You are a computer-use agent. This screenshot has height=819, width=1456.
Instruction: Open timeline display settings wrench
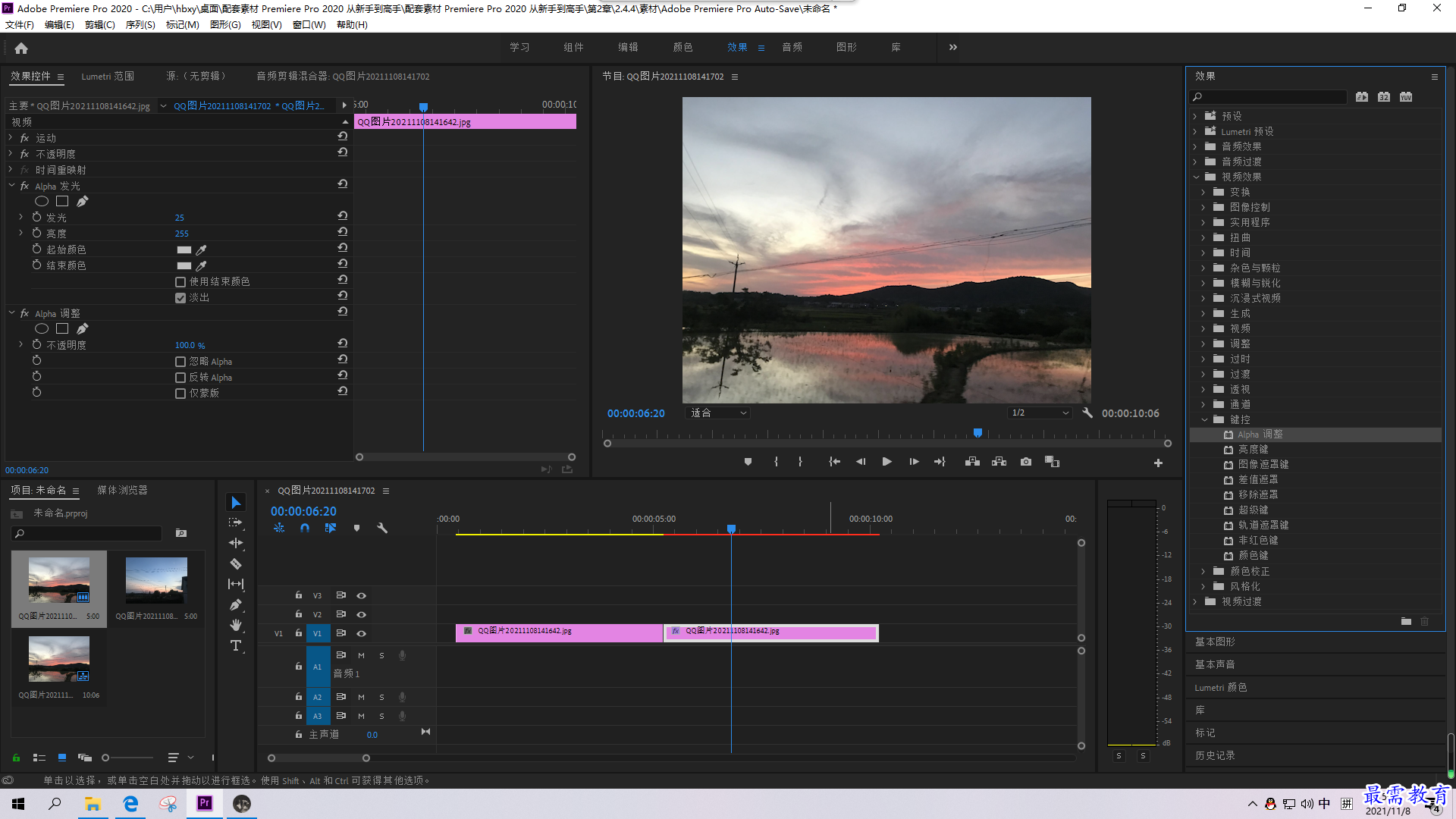tap(382, 528)
